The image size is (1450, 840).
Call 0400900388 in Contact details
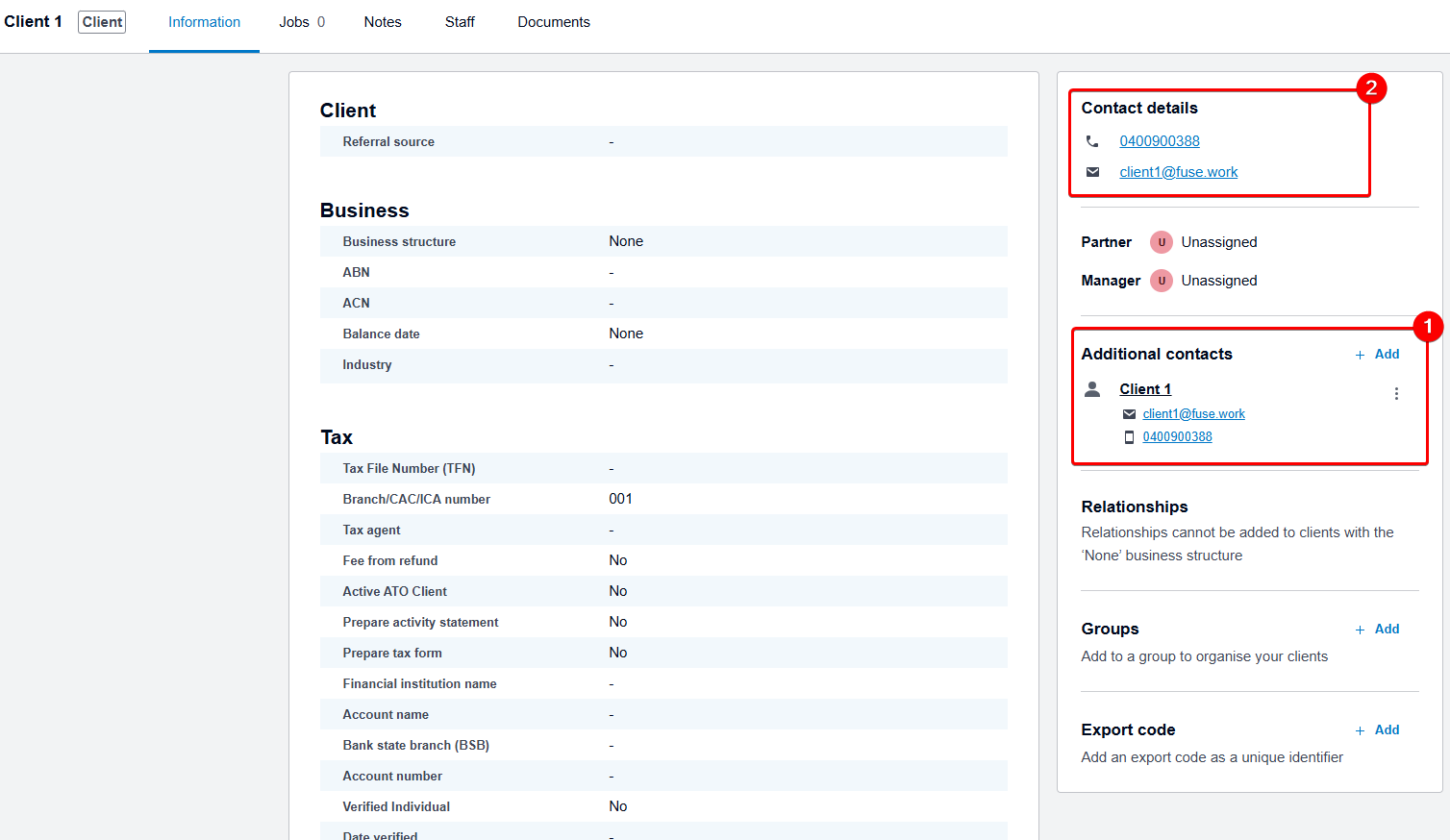tap(1160, 141)
